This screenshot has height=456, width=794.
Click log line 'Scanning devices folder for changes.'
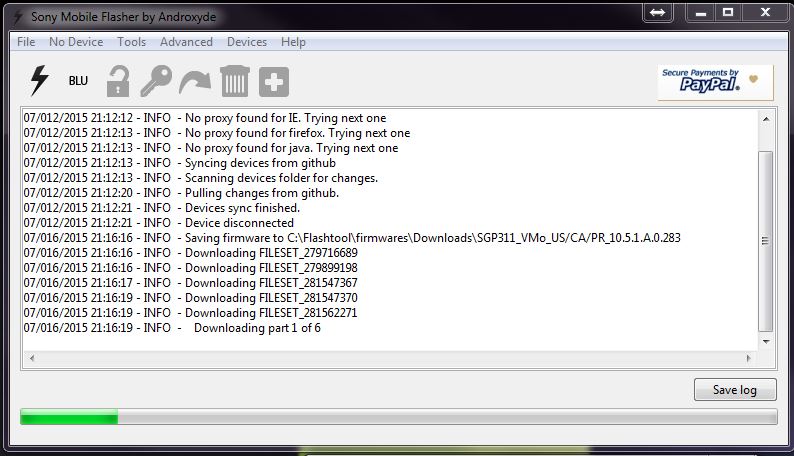(x=201, y=178)
